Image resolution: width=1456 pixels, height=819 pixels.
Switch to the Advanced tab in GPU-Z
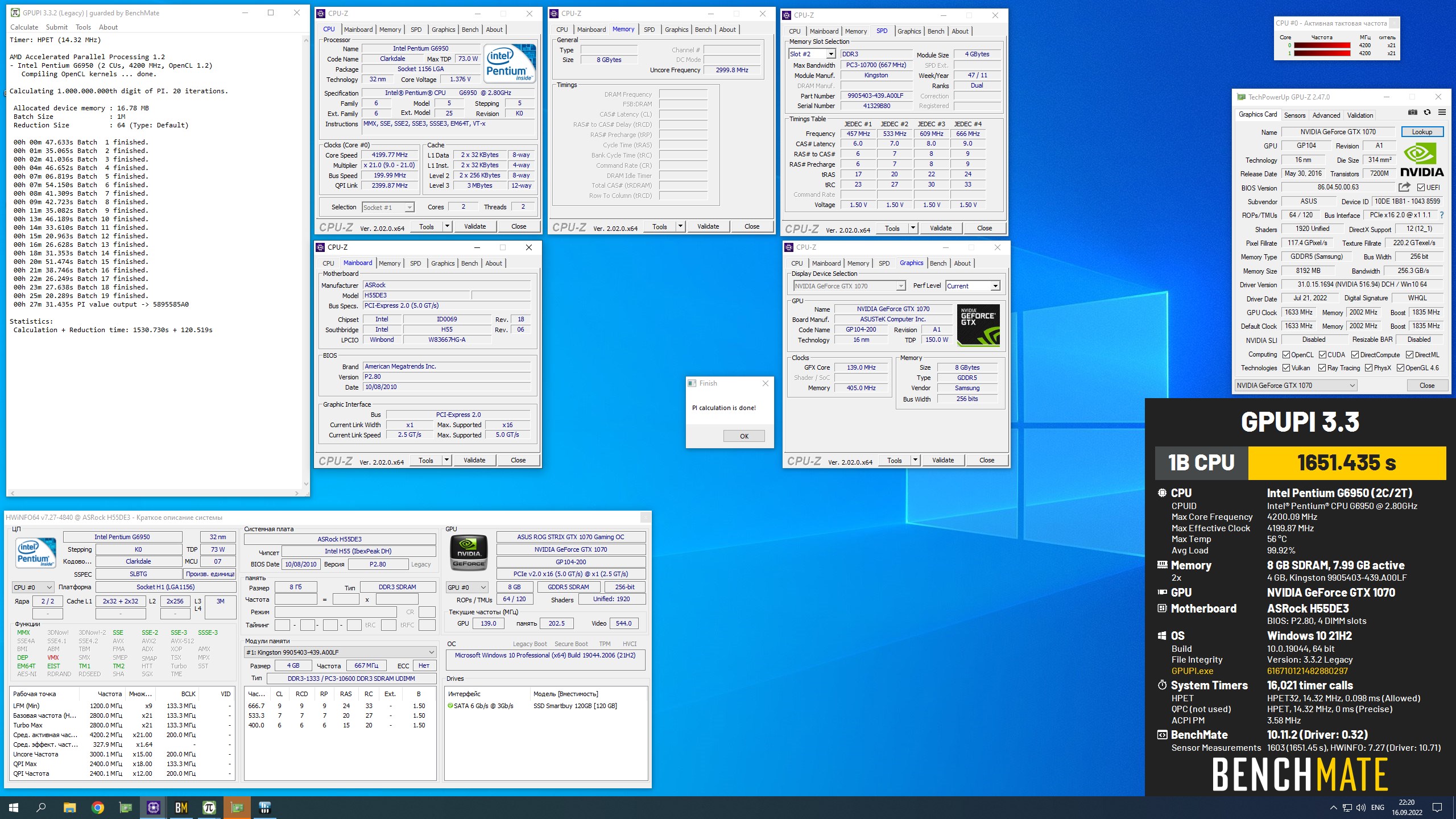[x=1326, y=115]
